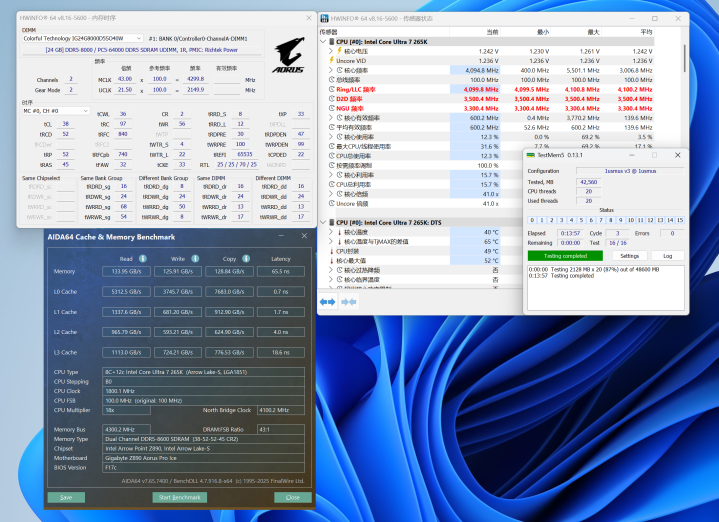Click the clock icon beside 平均有效频率
This screenshot has width=719, height=522.
pos(332,127)
